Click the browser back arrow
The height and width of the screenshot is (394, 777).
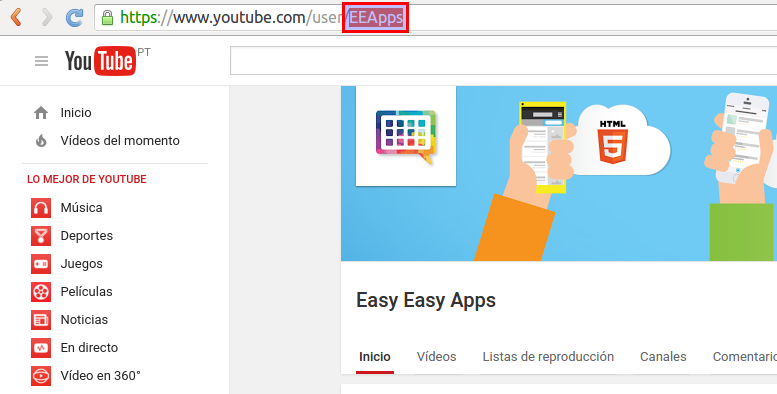coord(16,18)
